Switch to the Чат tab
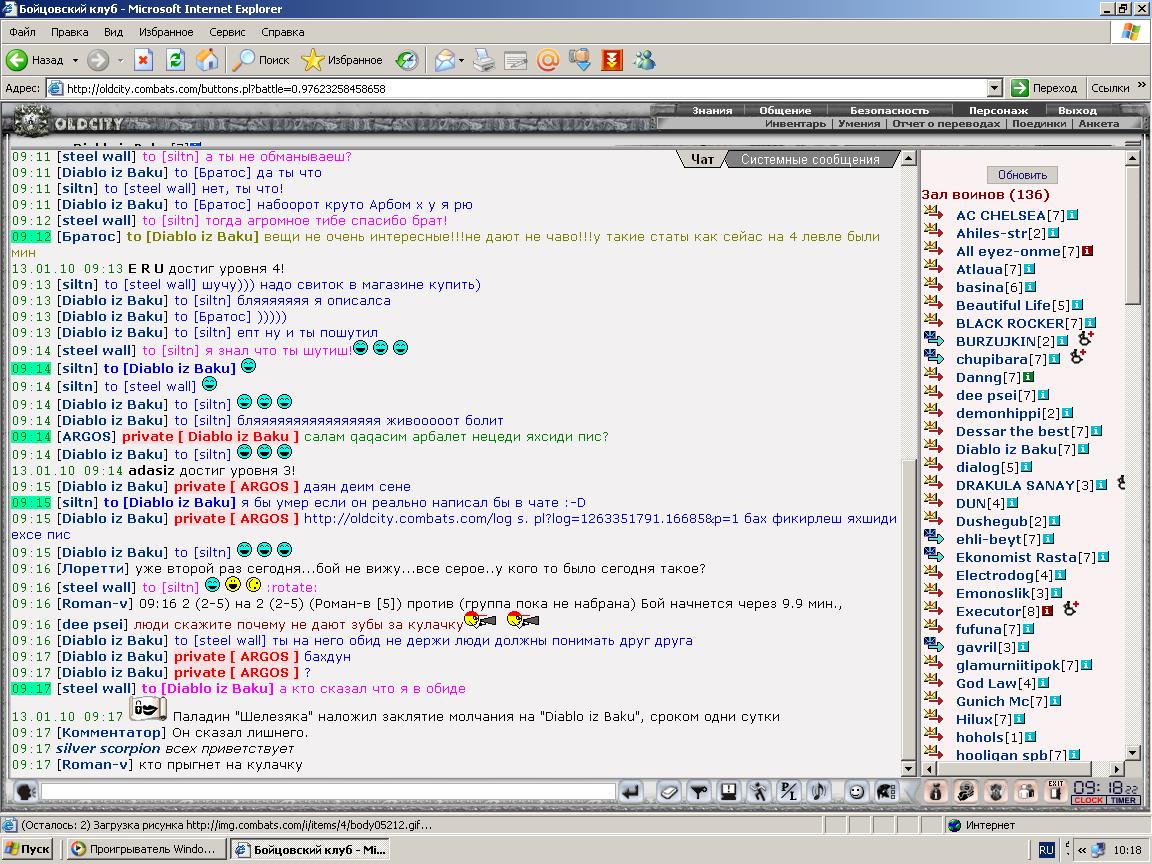 coord(702,159)
